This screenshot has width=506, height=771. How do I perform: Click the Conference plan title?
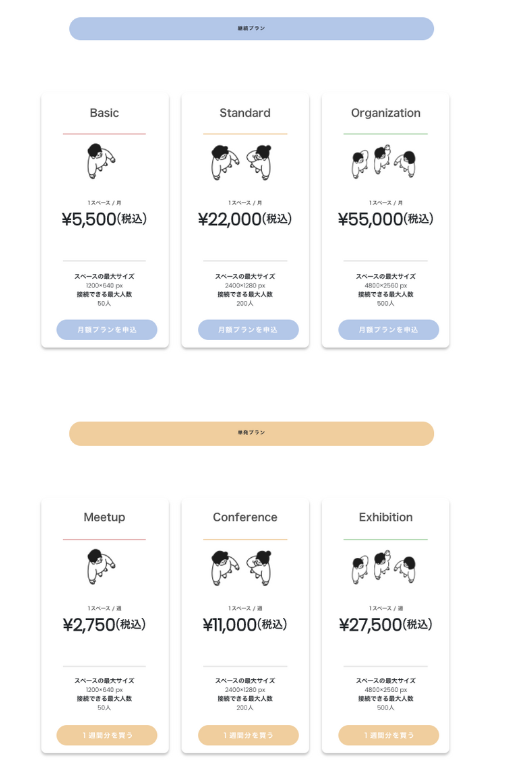(245, 517)
